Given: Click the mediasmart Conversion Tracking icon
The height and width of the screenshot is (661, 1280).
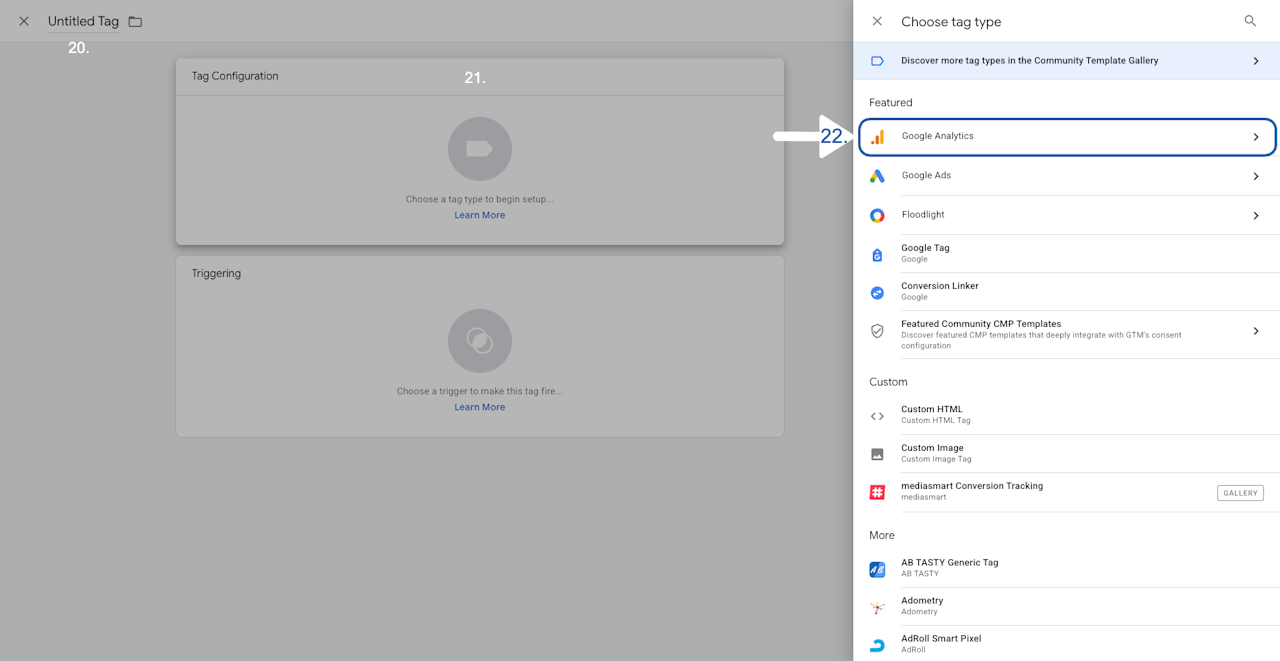Looking at the screenshot, I should click(x=877, y=492).
